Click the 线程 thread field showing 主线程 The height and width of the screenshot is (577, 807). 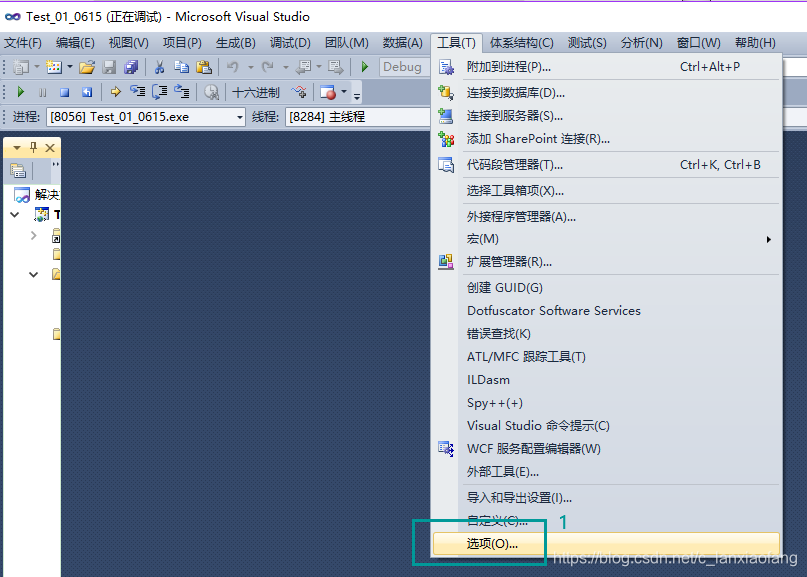(357, 117)
